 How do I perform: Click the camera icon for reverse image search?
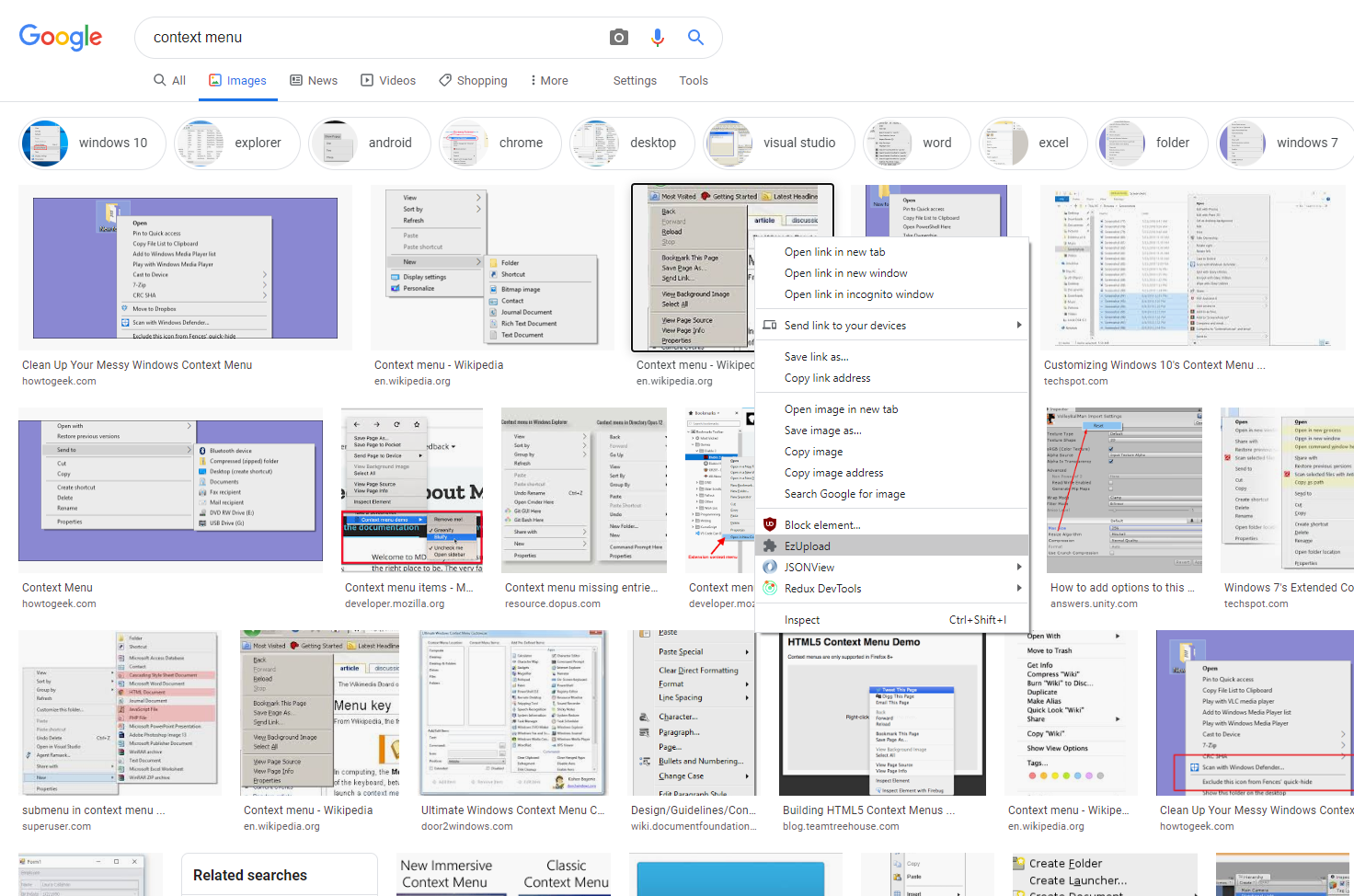(618, 37)
